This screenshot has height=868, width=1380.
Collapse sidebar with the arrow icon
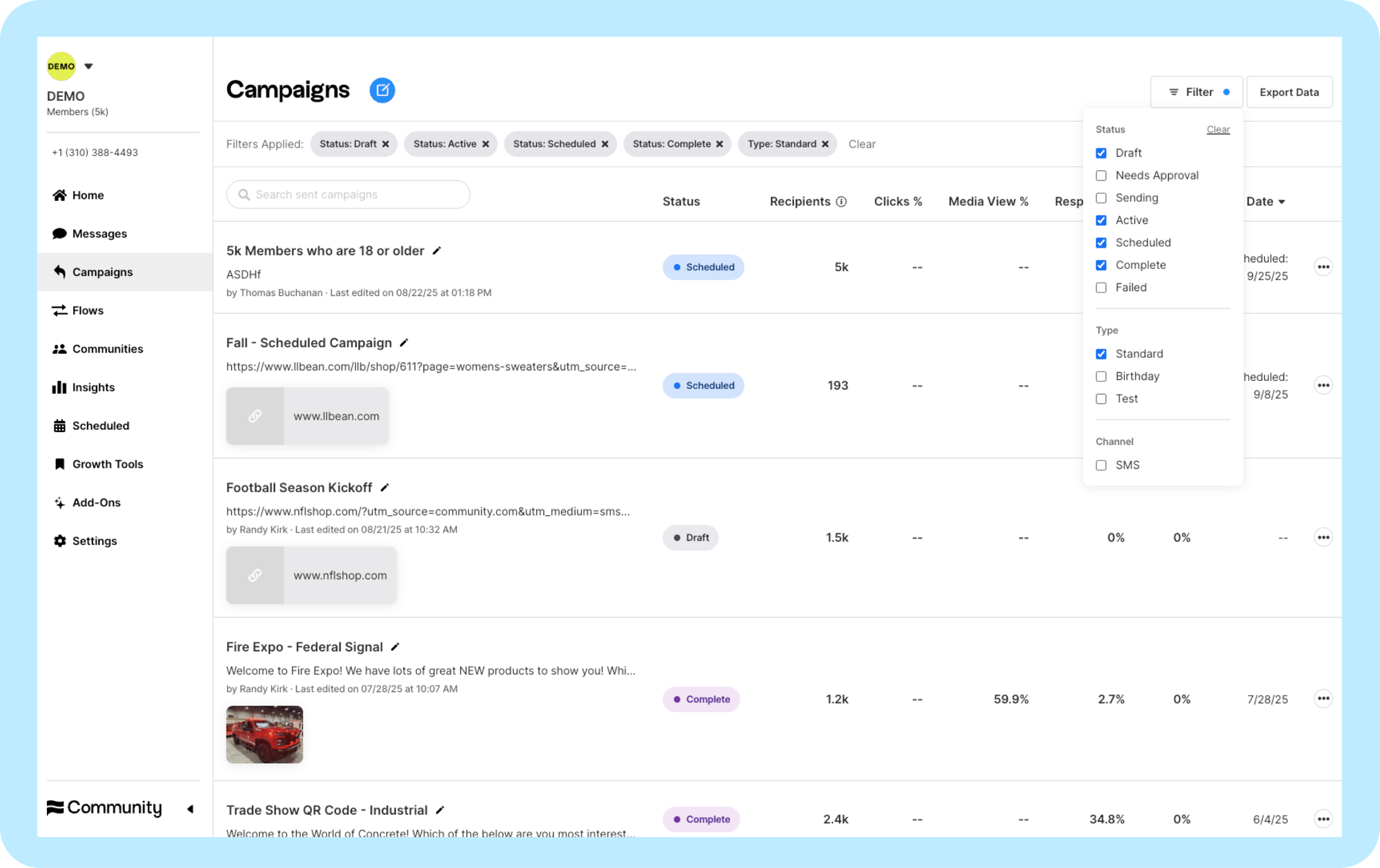[x=190, y=809]
